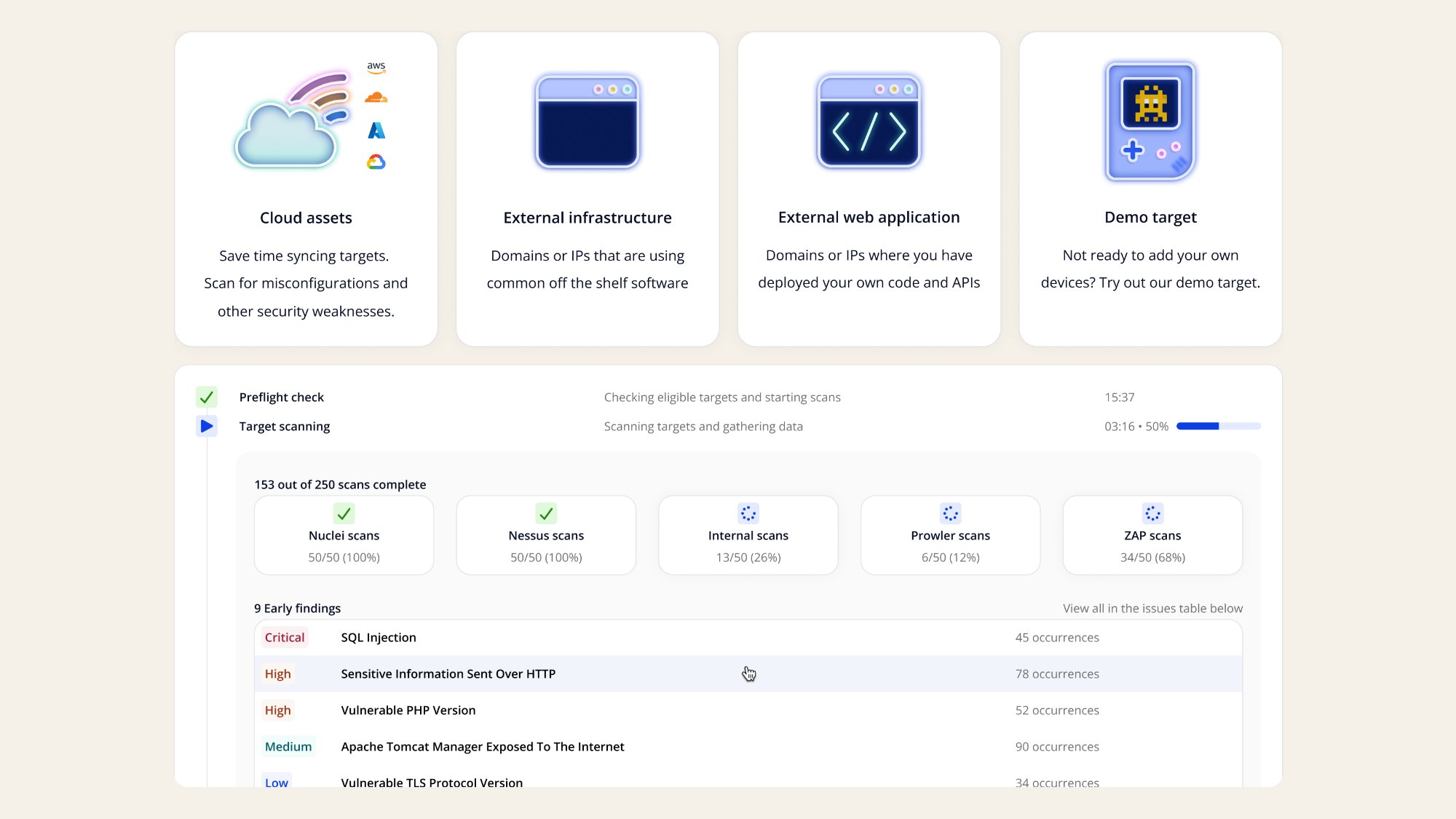The image size is (1456, 819).
Task: Expand the 9 Early findings section
Action: [298, 608]
